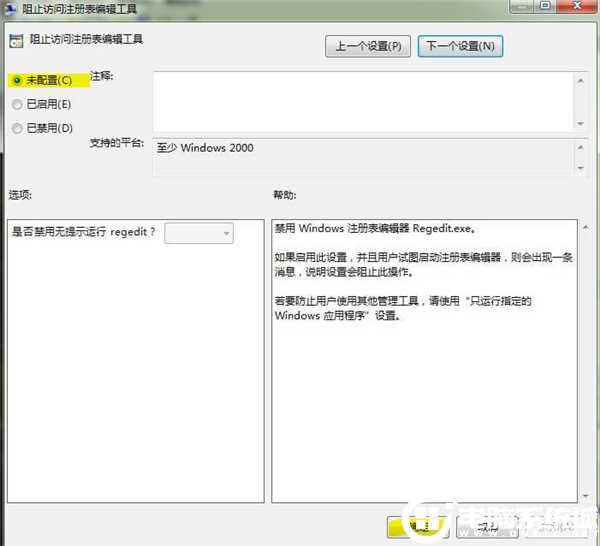
Task: Confirm with the yellow-highlighted 确定 button
Action: click(417, 527)
